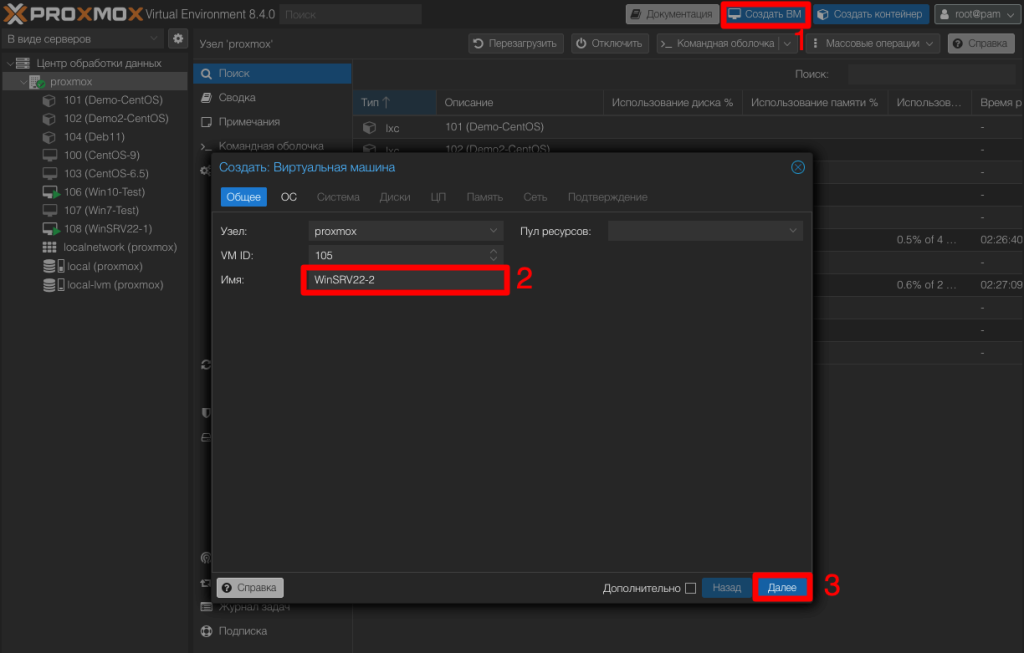This screenshot has width=1024, height=653.
Task: Click Создать контейнер button
Action: click(869, 14)
